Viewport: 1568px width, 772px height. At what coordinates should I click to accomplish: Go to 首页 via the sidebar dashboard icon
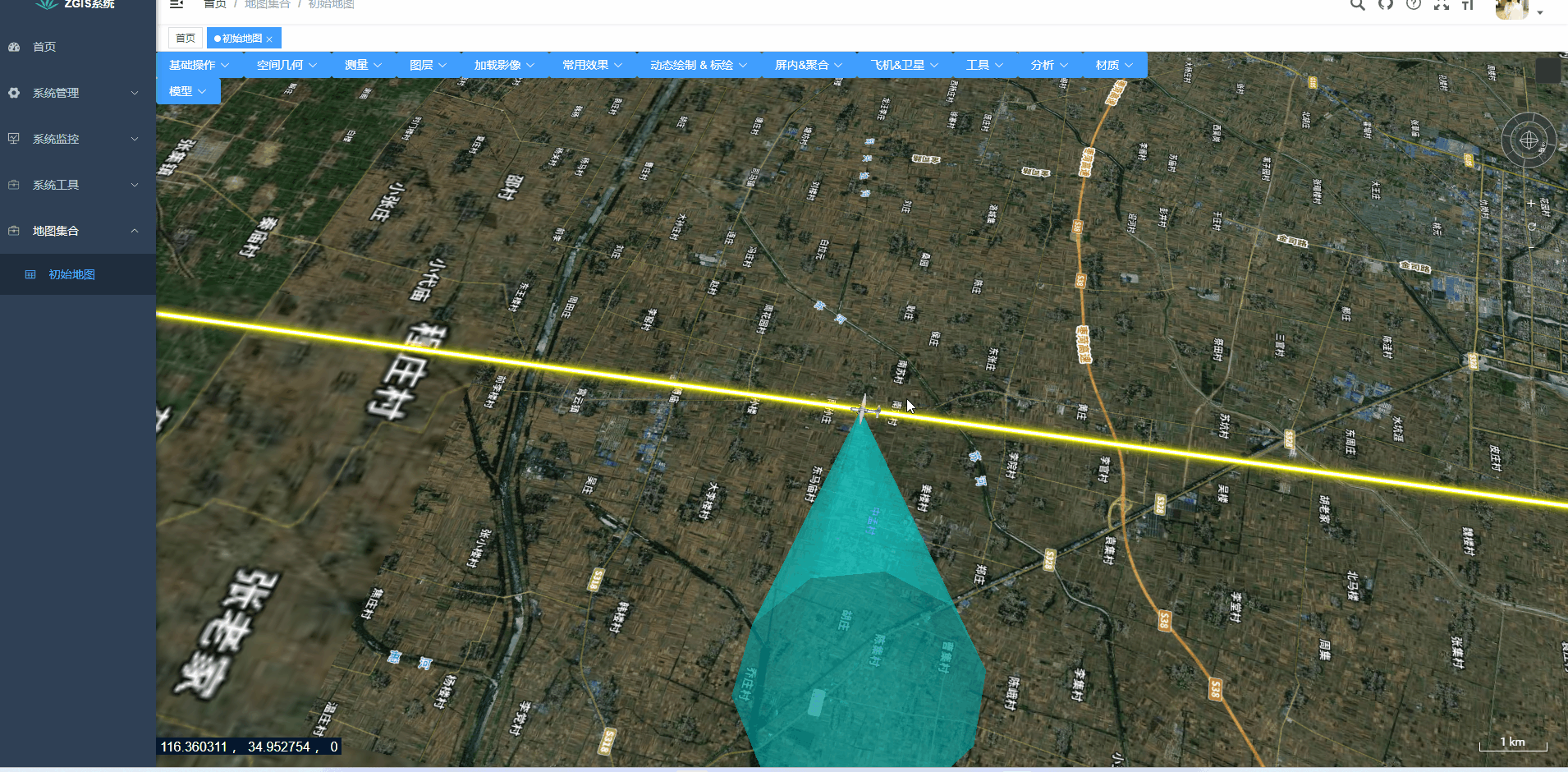coord(14,47)
